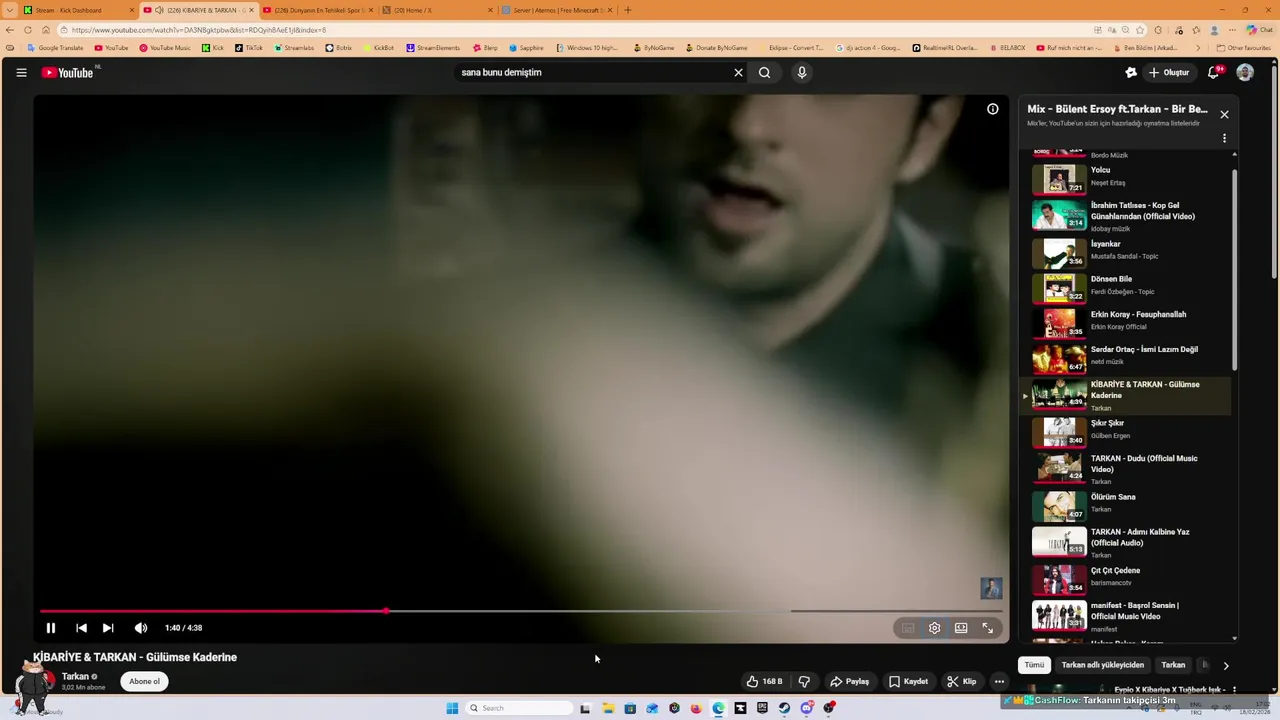This screenshot has height=720, width=1280.
Task: Show video info card icon
Action: tap(992, 109)
